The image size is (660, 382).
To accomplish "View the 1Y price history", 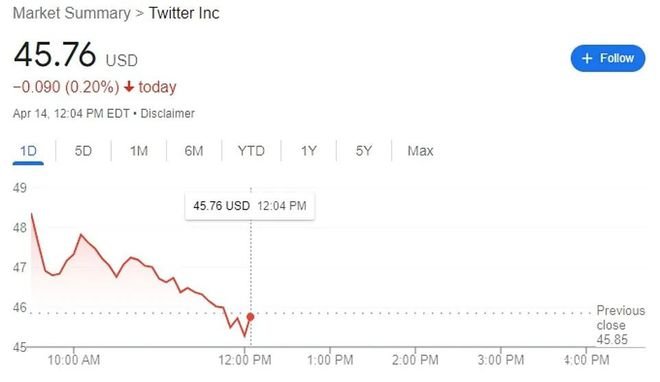I will (x=309, y=151).
